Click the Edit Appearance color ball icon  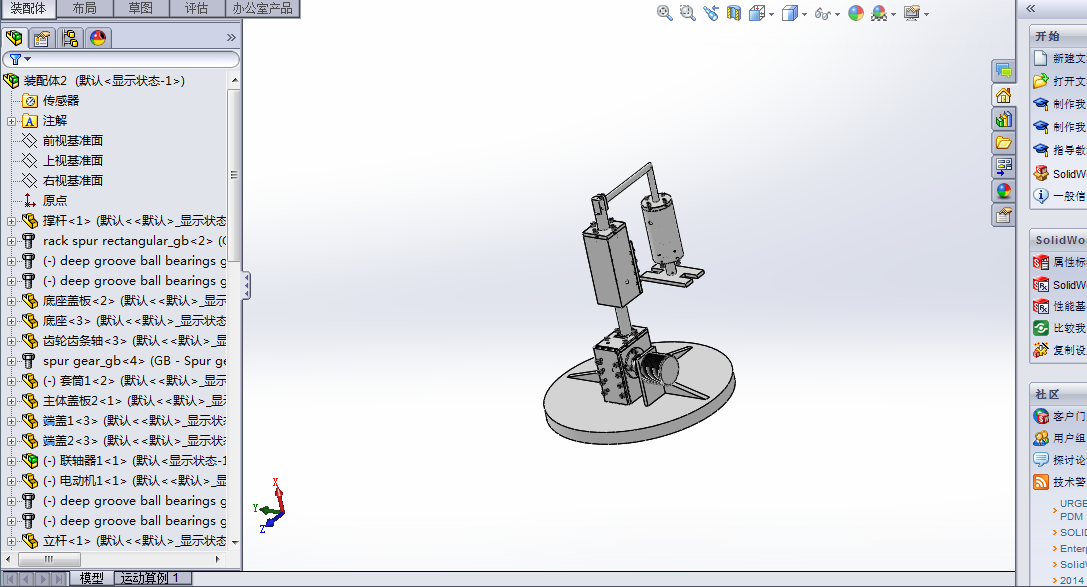pyautogui.click(x=856, y=13)
